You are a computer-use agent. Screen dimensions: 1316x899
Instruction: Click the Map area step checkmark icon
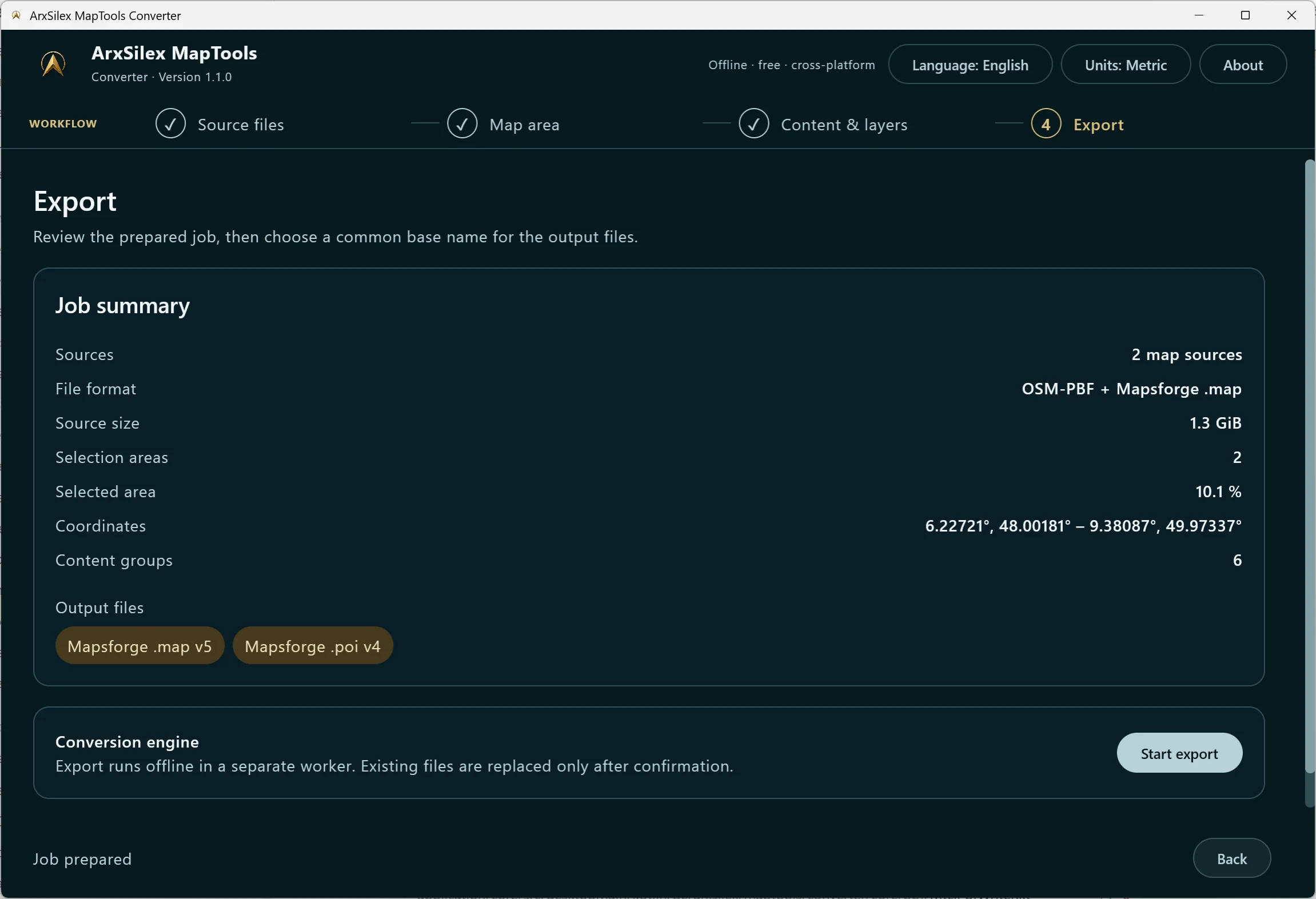click(462, 123)
